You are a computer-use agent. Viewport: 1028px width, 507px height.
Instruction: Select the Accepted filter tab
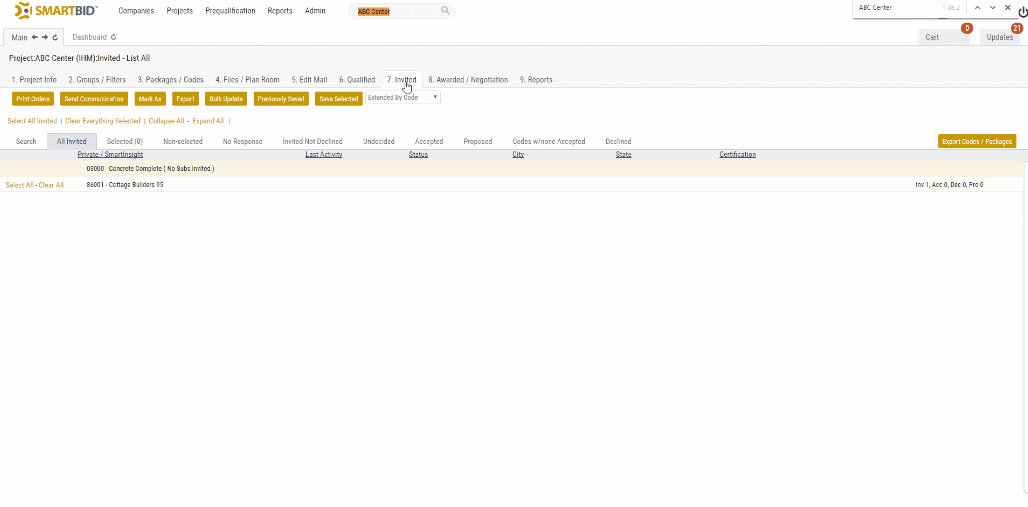[x=429, y=141]
